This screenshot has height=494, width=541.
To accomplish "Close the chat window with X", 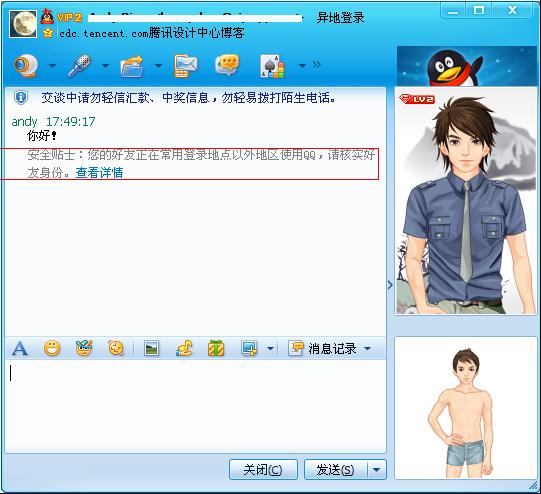I will tap(512, 10).
